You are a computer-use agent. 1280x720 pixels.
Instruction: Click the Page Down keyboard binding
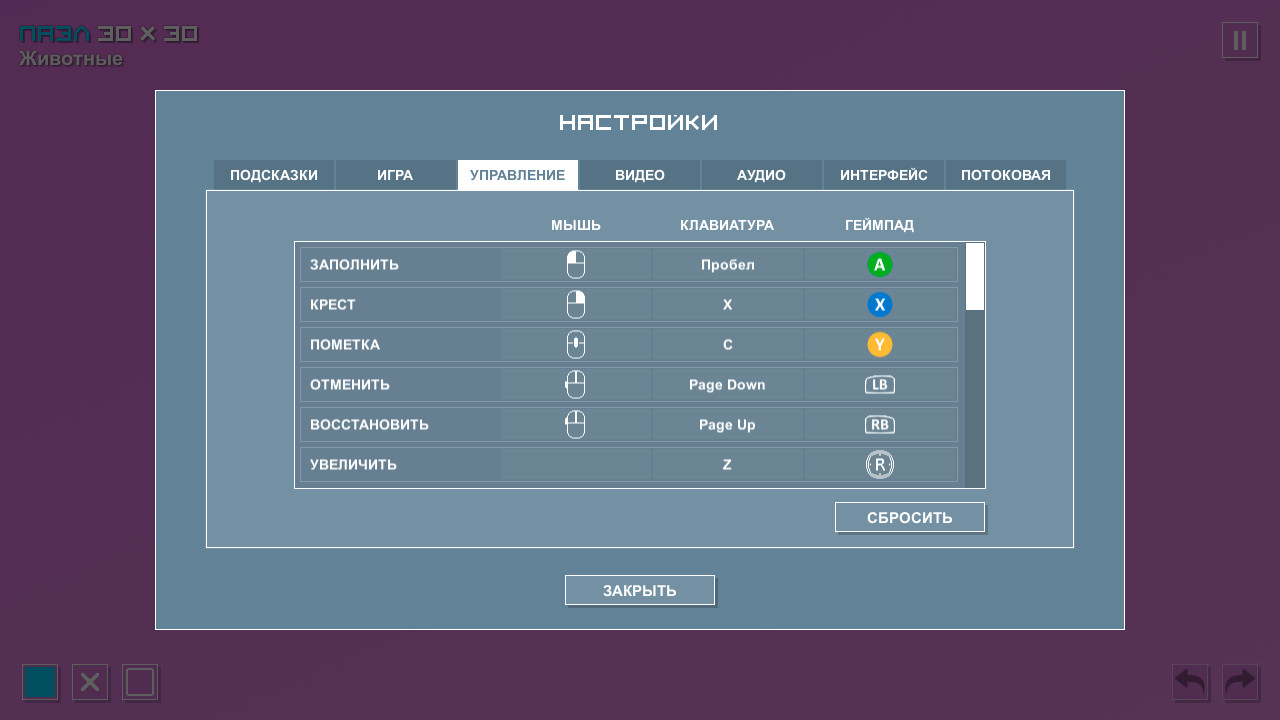(x=728, y=385)
